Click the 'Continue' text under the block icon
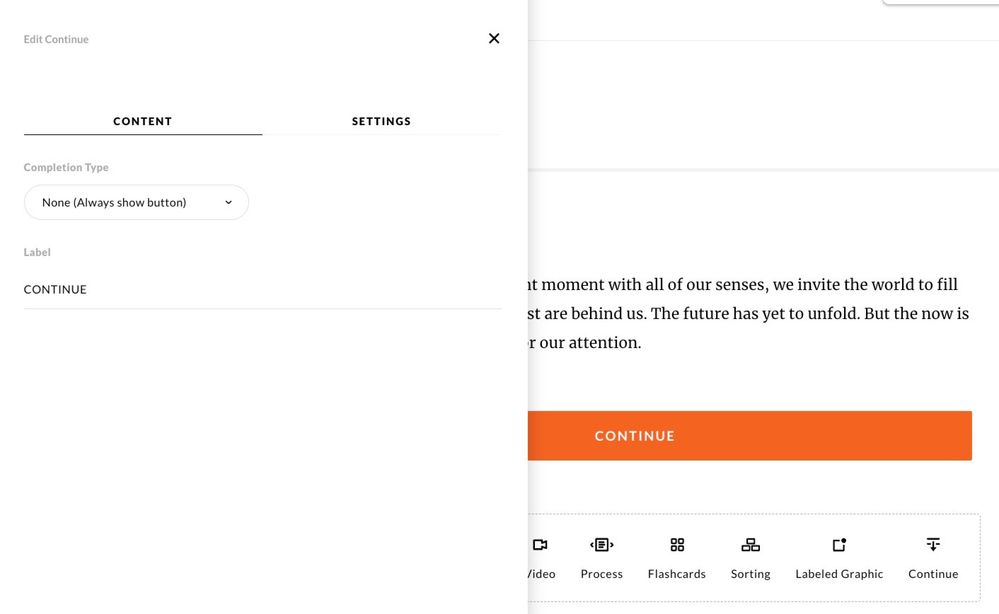The height and width of the screenshot is (614, 999). point(933,574)
